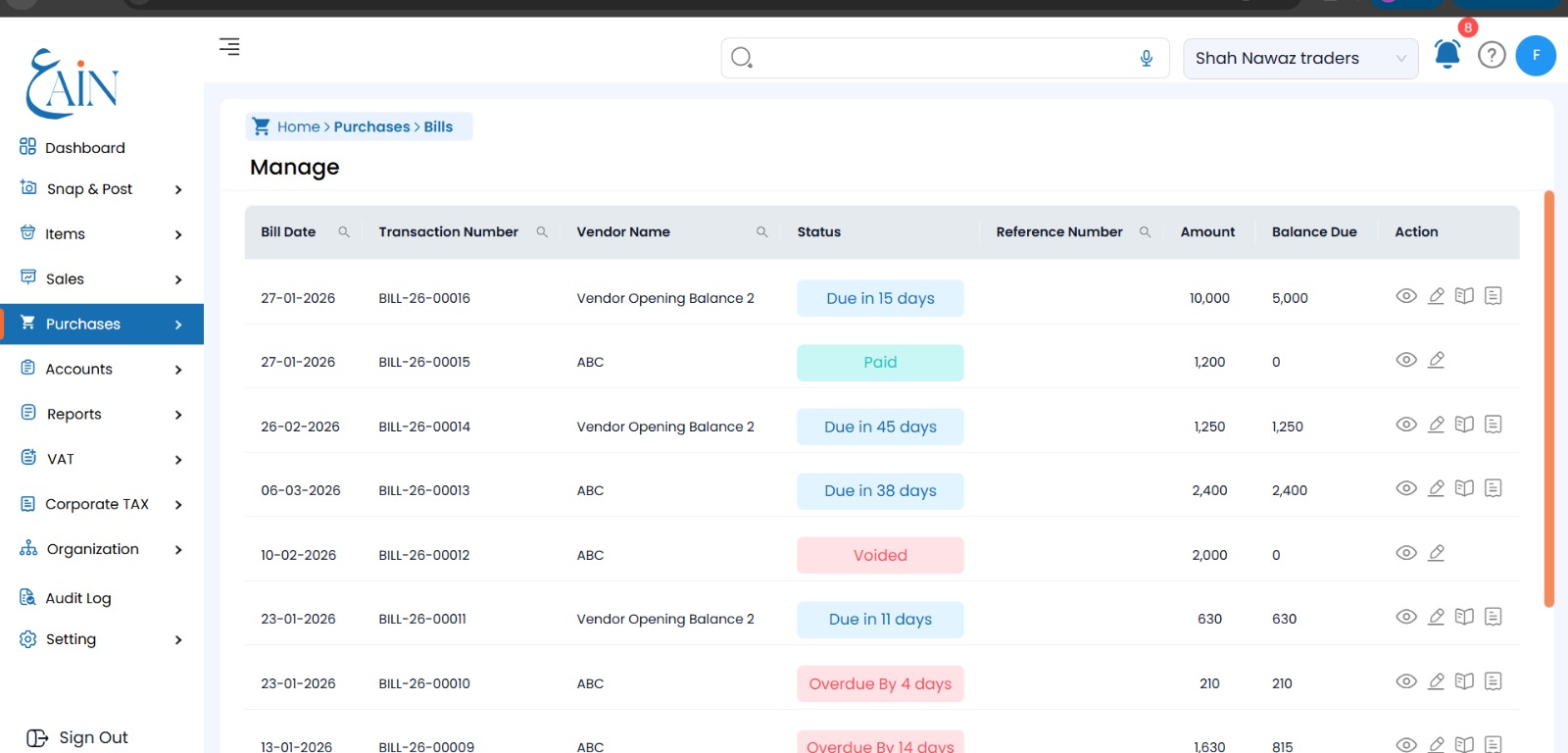The image size is (1568, 753).
Task: Expand the Purchases menu chevron
Action: [178, 326]
